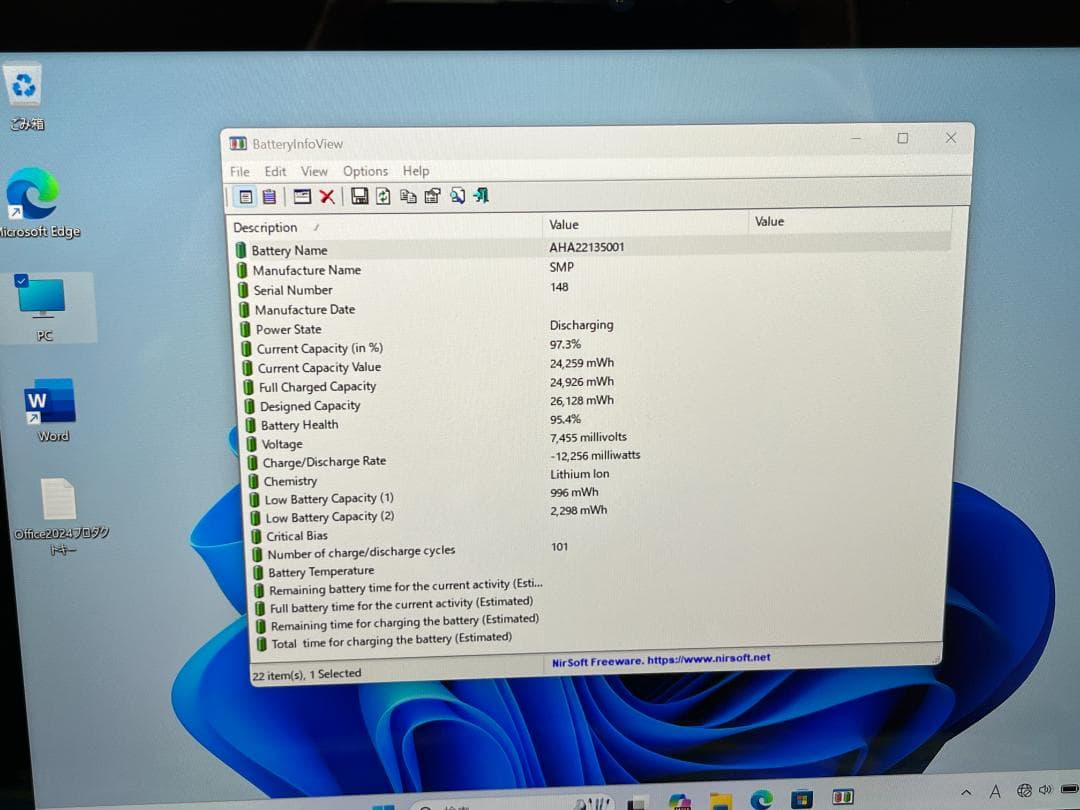Open the Help menu
Image resolution: width=1080 pixels, height=810 pixels.
click(415, 170)
